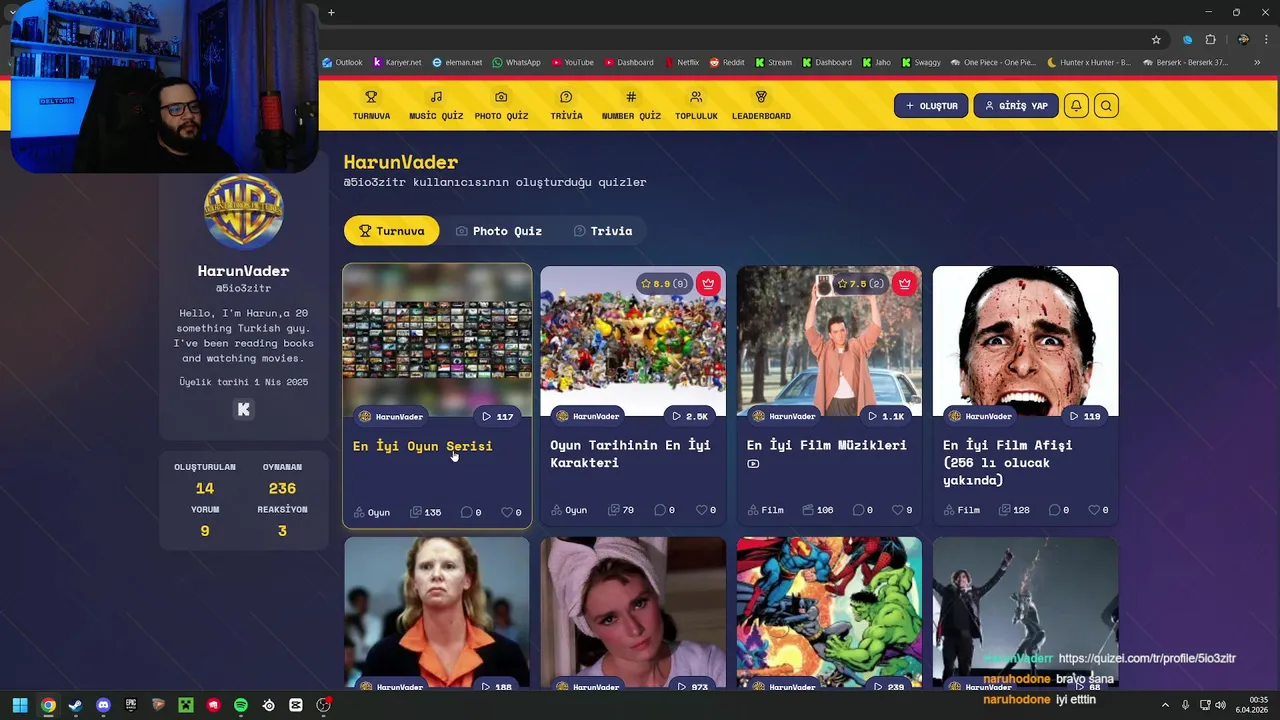Click the Warner Bros profile avatar
This screenshot has width=1280, height=720.
click(x=243, y=211)
